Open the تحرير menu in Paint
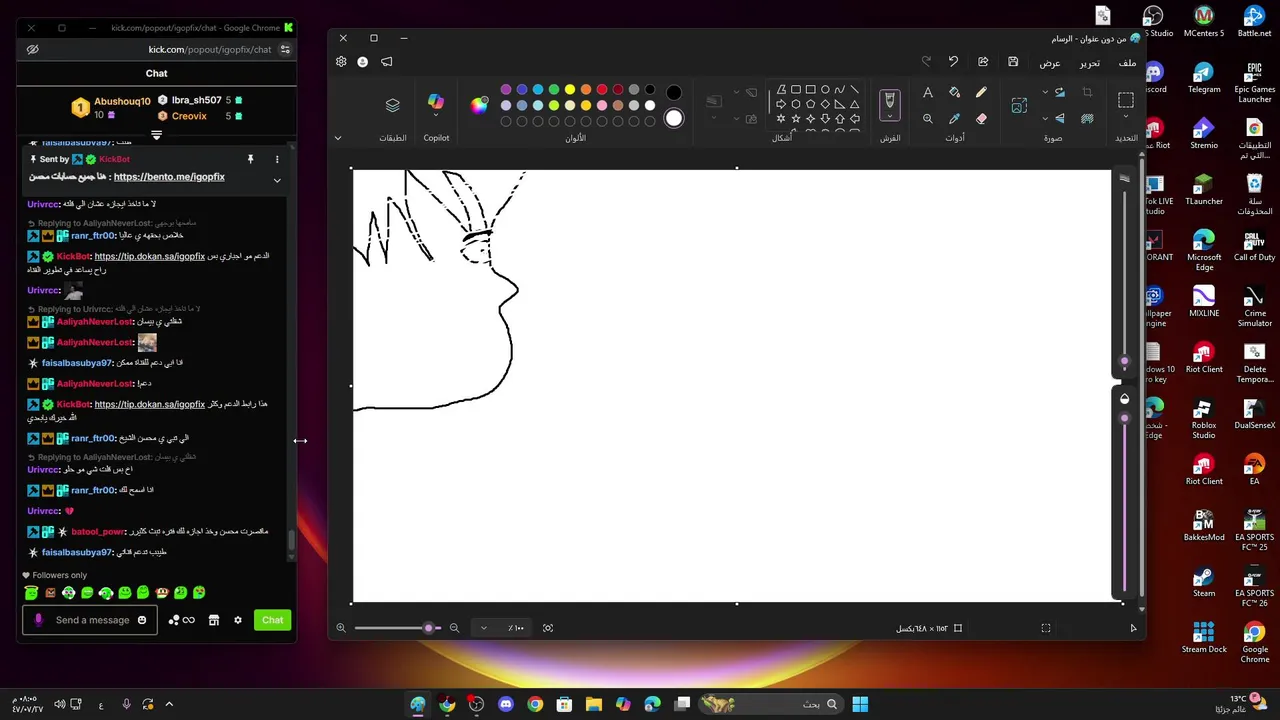The image size is (1280, 720). pos(1089,63)
